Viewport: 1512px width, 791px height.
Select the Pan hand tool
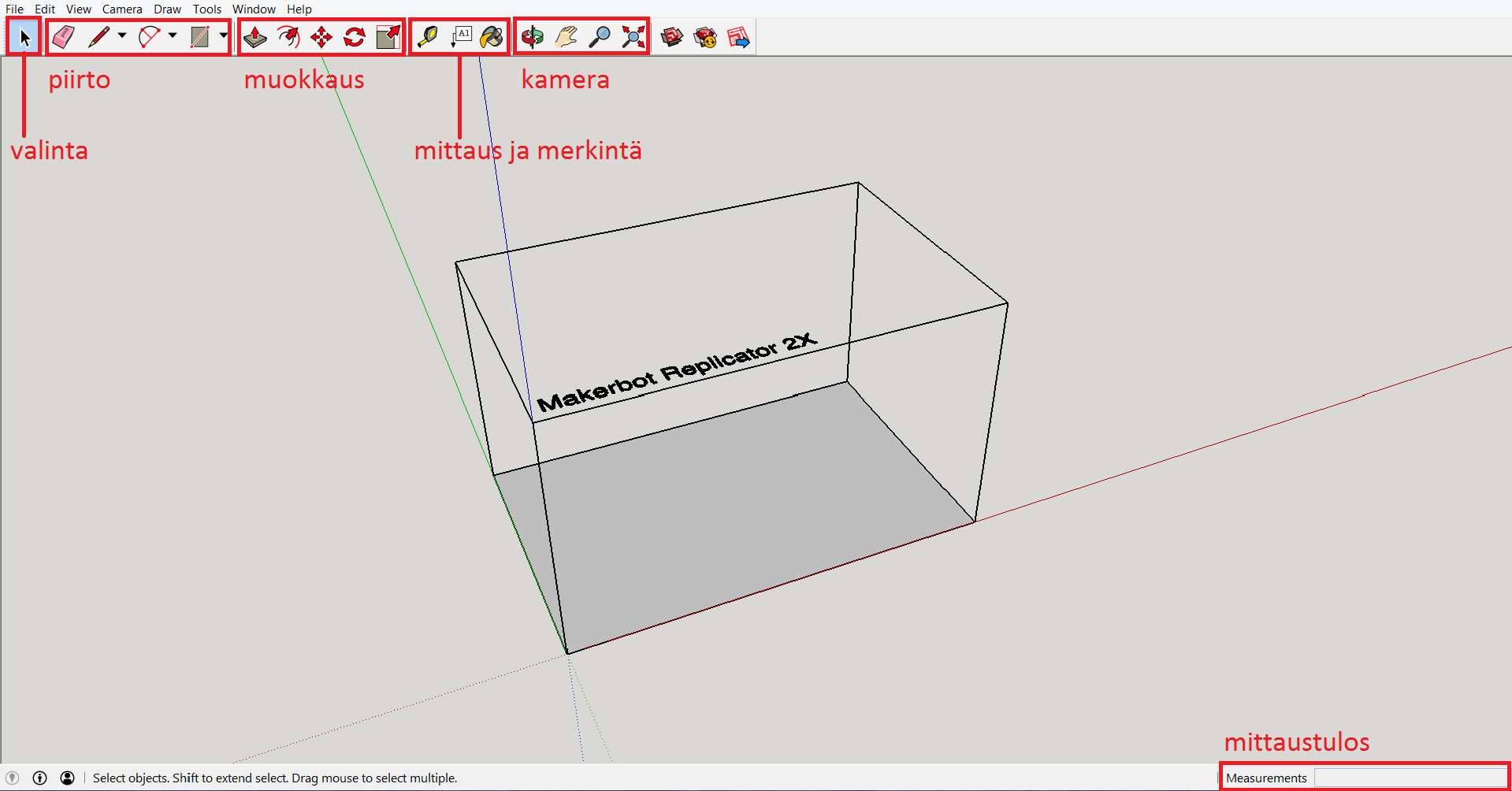pyautogui.click(x=566, y=37)
